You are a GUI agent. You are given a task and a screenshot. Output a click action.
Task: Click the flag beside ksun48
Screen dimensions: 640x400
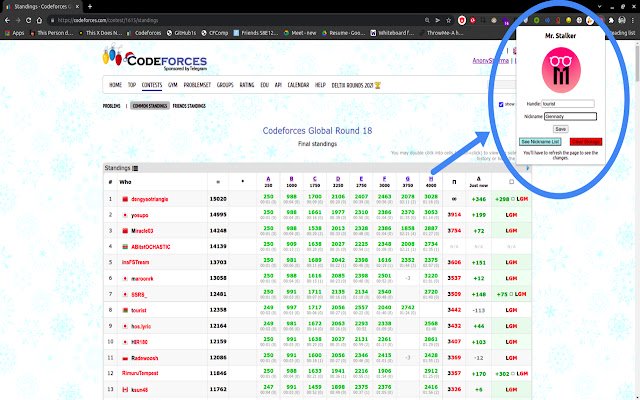125,390
